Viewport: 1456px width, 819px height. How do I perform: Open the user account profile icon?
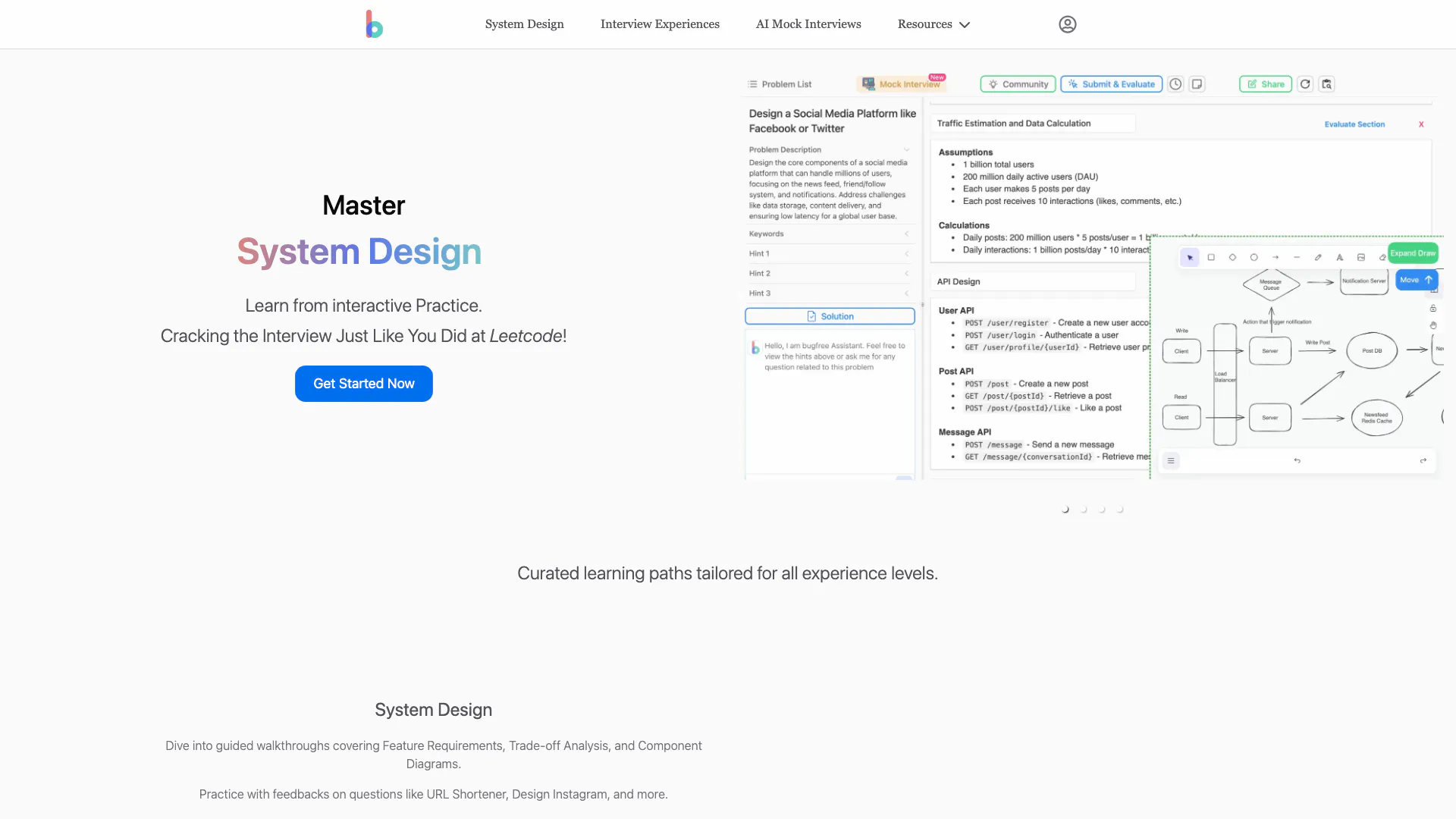tap(1067, 24)
